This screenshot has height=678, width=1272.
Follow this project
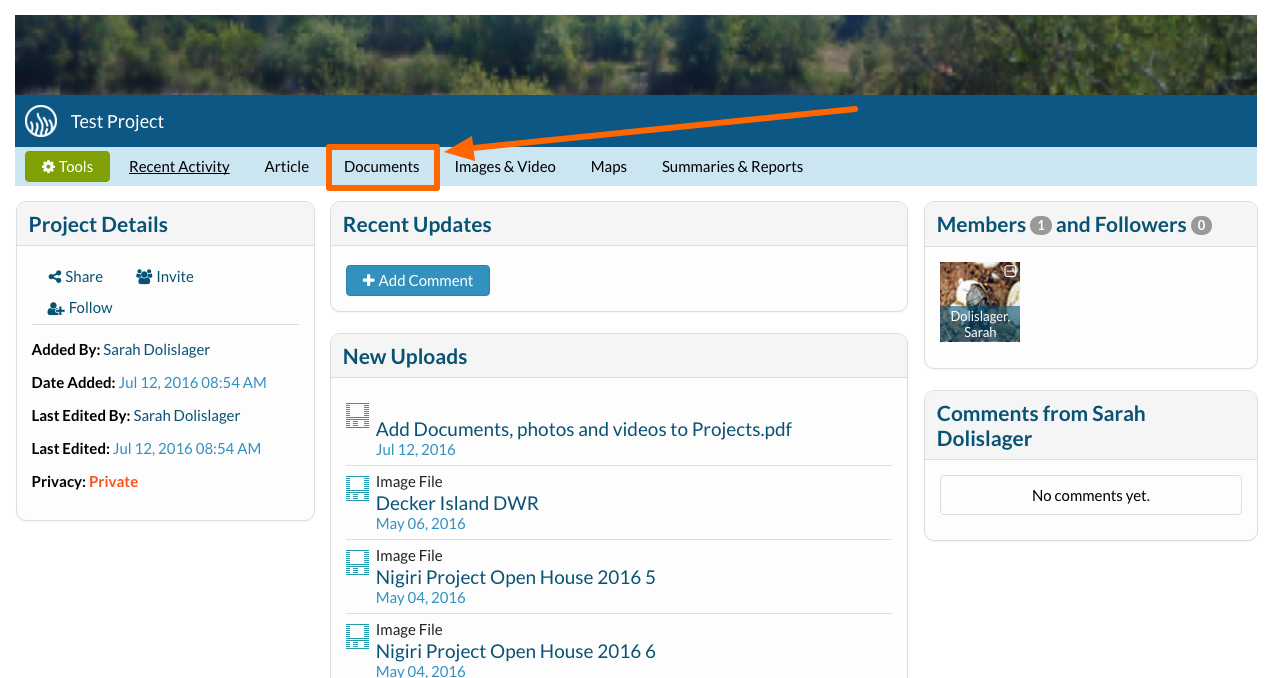click(80, 308)
